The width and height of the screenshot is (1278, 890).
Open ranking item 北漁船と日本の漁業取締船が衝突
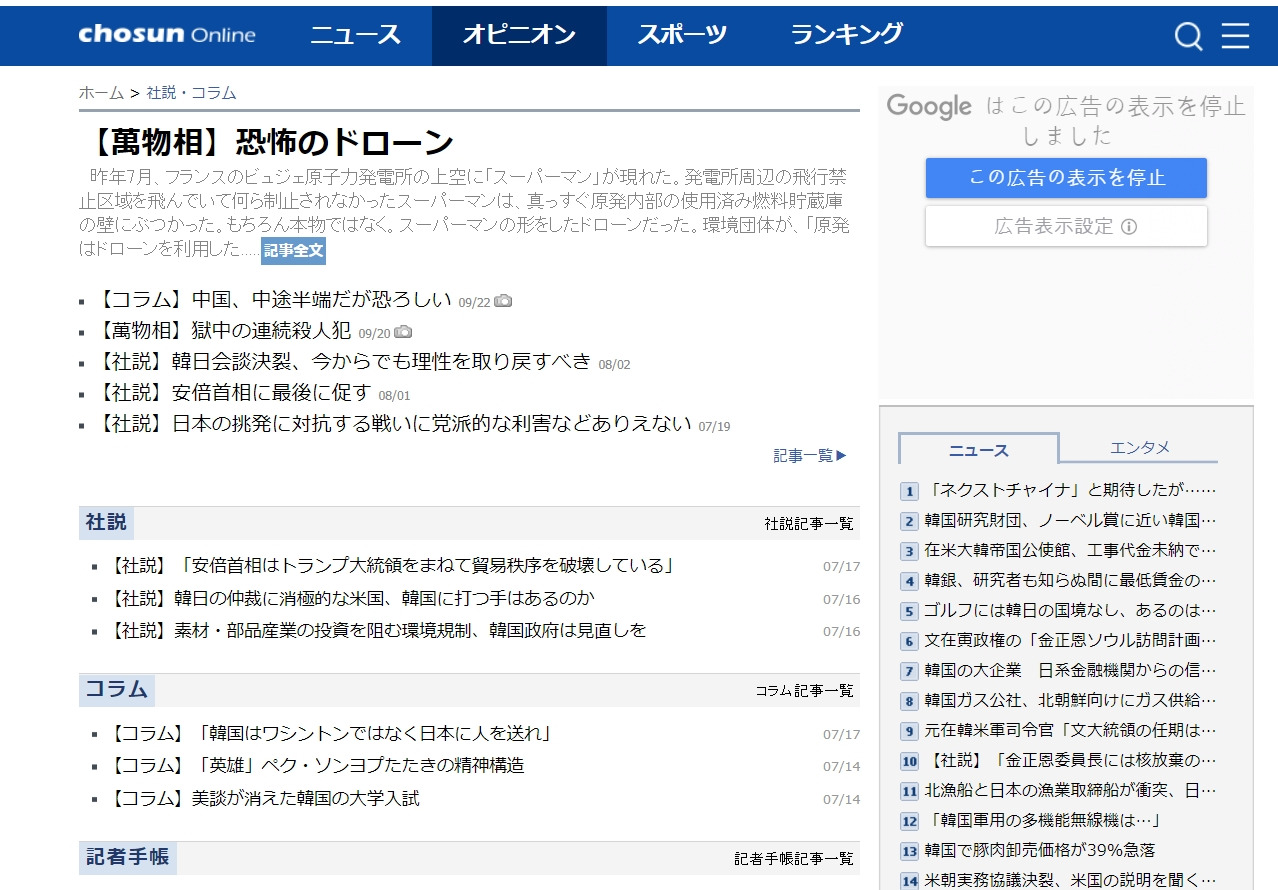coord(1070,791)
